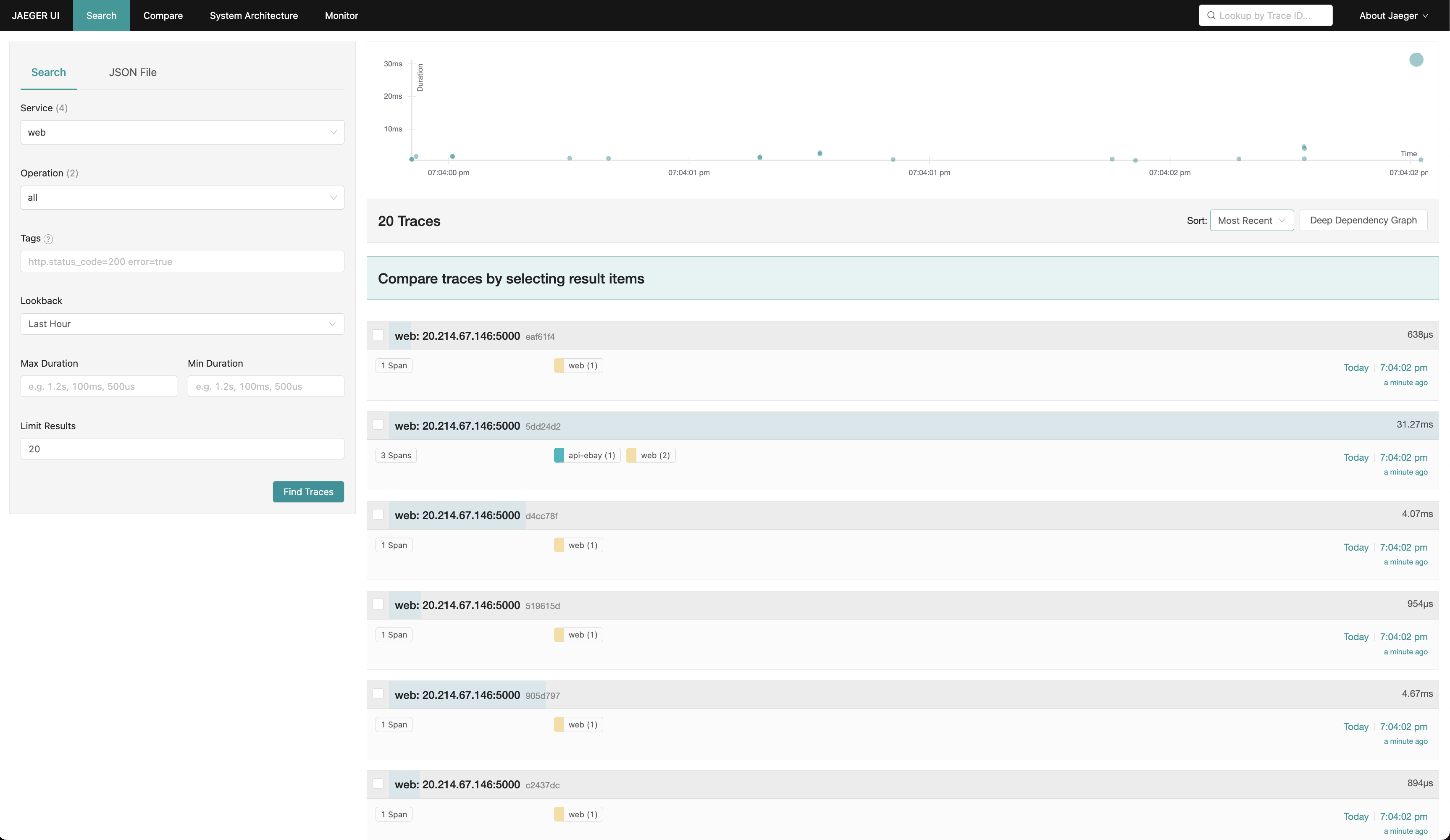The image size is (1450, 840).
Task: Expand the Lookback Last Hour dropdown
Action: coord(182,324)
